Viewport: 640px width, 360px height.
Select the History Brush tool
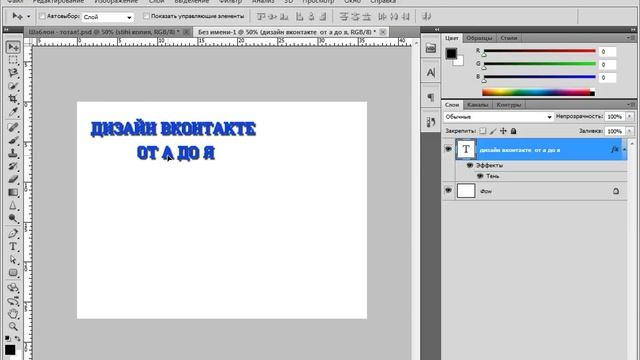(13, 166)
